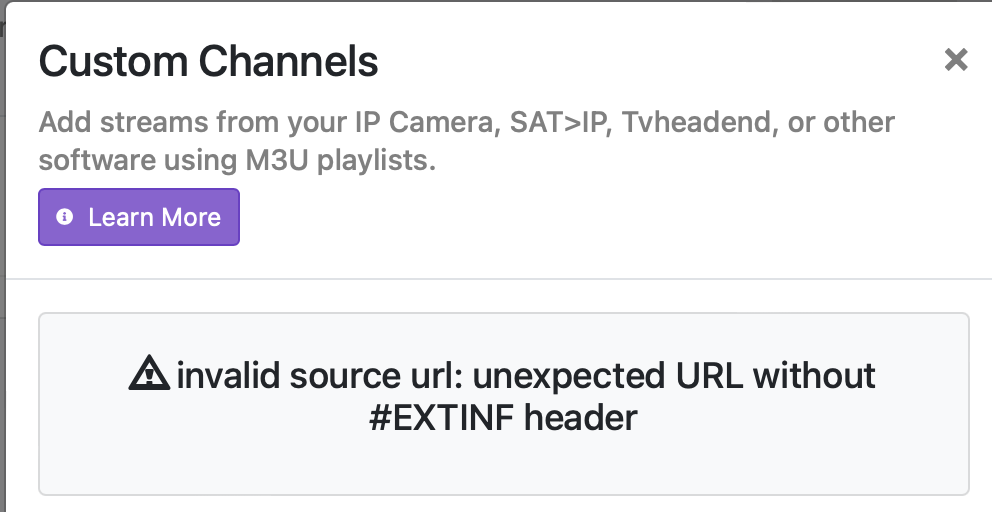Image resolution: width=992 pixels, height=512 pixels.
Task: Click the Add streams description text
Action: (466, 141)
